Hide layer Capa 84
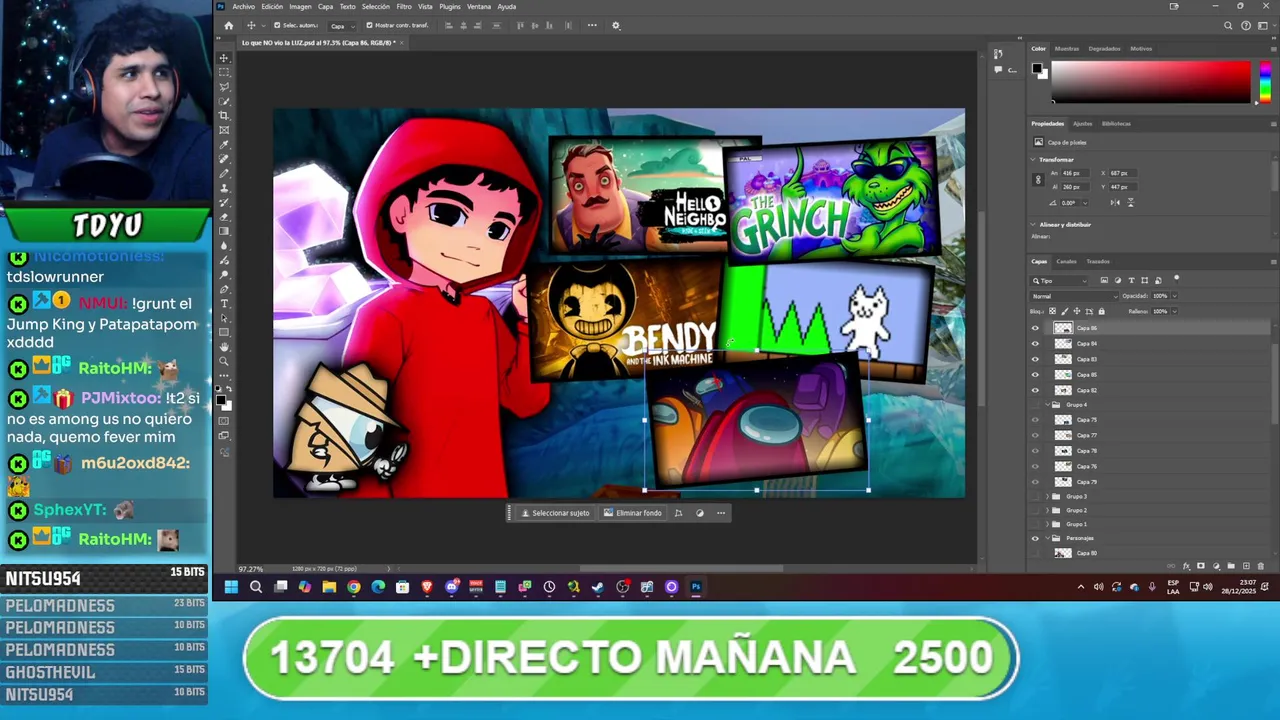The width and height of the screenshot is (1280, 720). point(1035,344)
